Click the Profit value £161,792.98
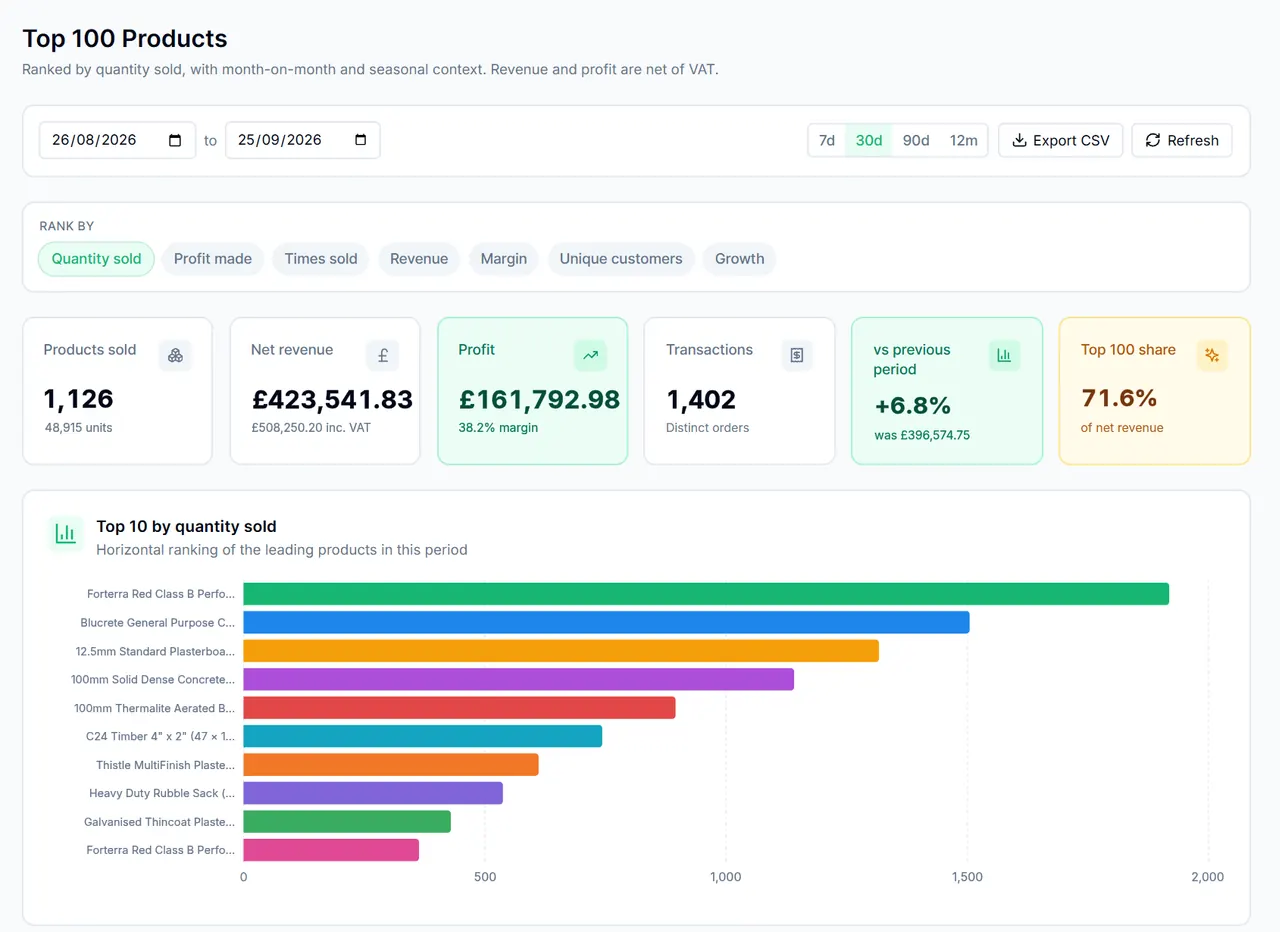Image resolution: width=1280 pixels, height=932 pixels. point(540,400)
